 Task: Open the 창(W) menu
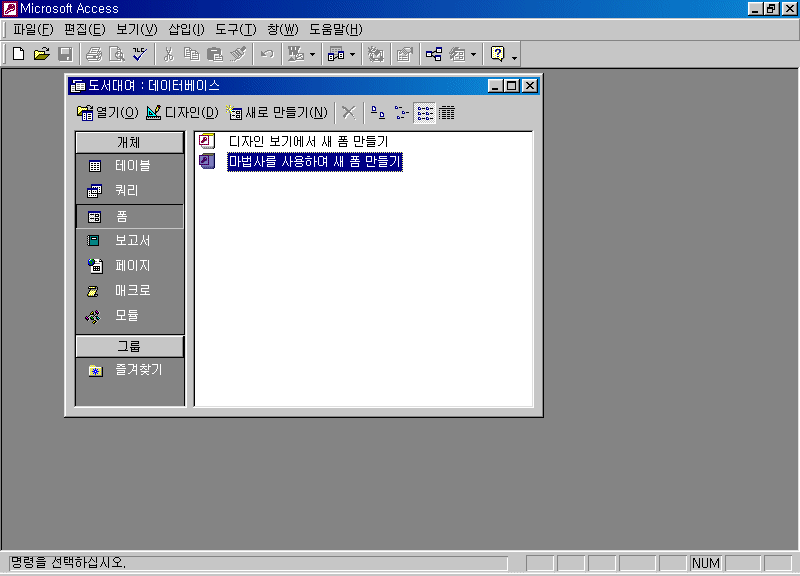point(283,30)
